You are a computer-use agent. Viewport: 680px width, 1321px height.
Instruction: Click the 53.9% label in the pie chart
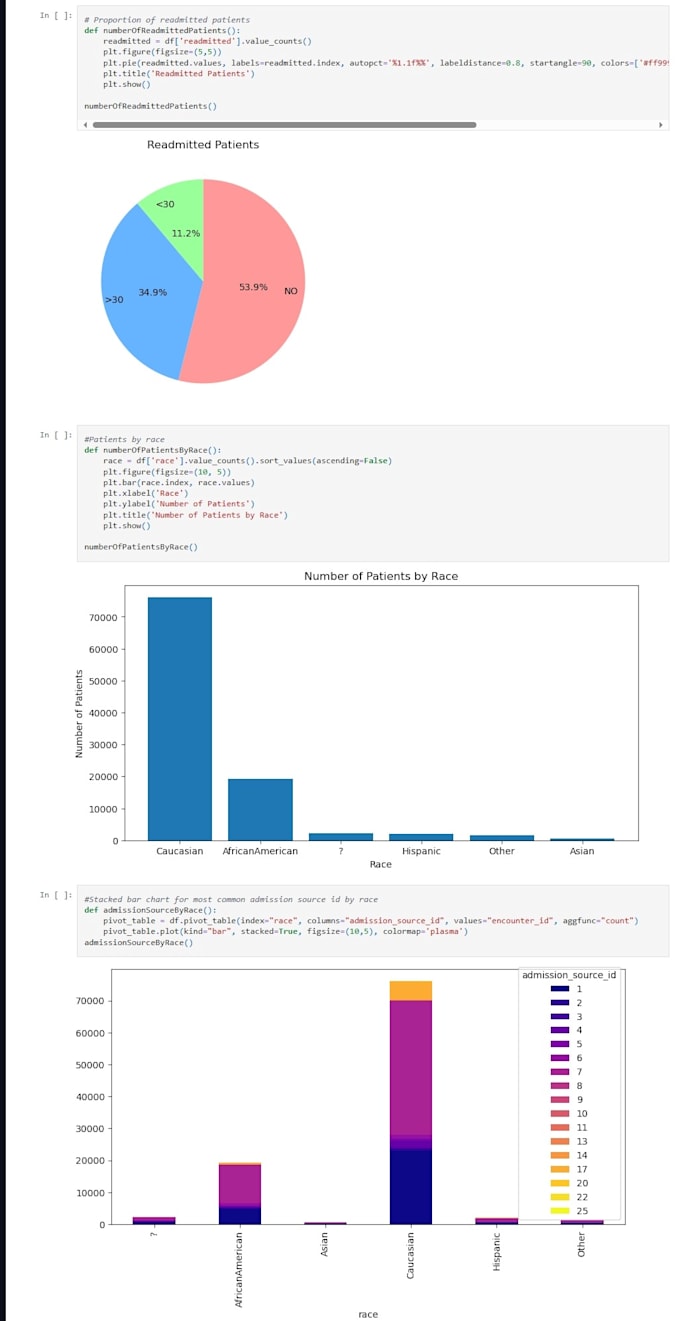pyautogui.click(x=253, y=287)
